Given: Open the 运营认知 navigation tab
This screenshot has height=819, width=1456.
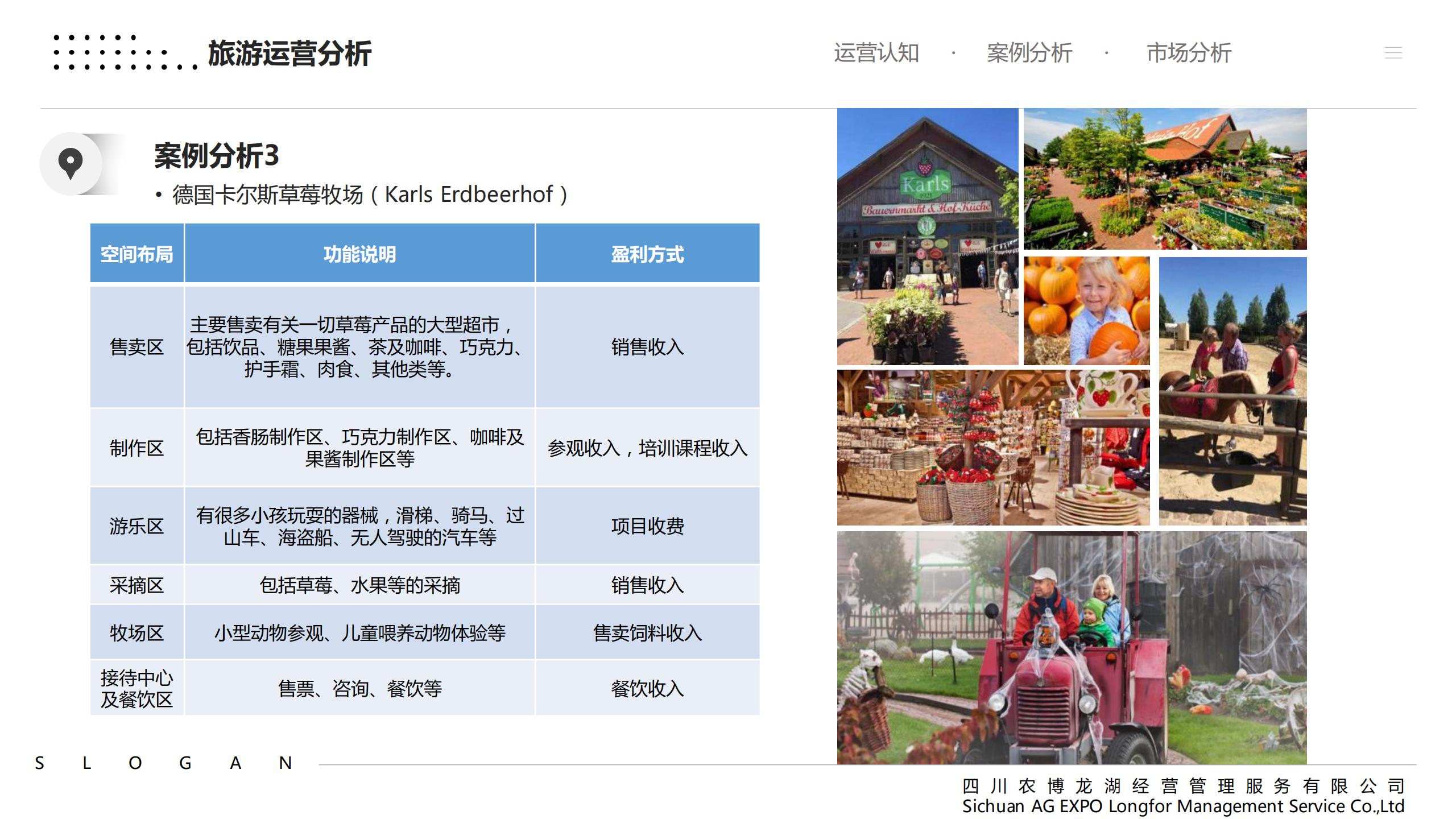Looking at the screenshot, I should click(876, 53).
